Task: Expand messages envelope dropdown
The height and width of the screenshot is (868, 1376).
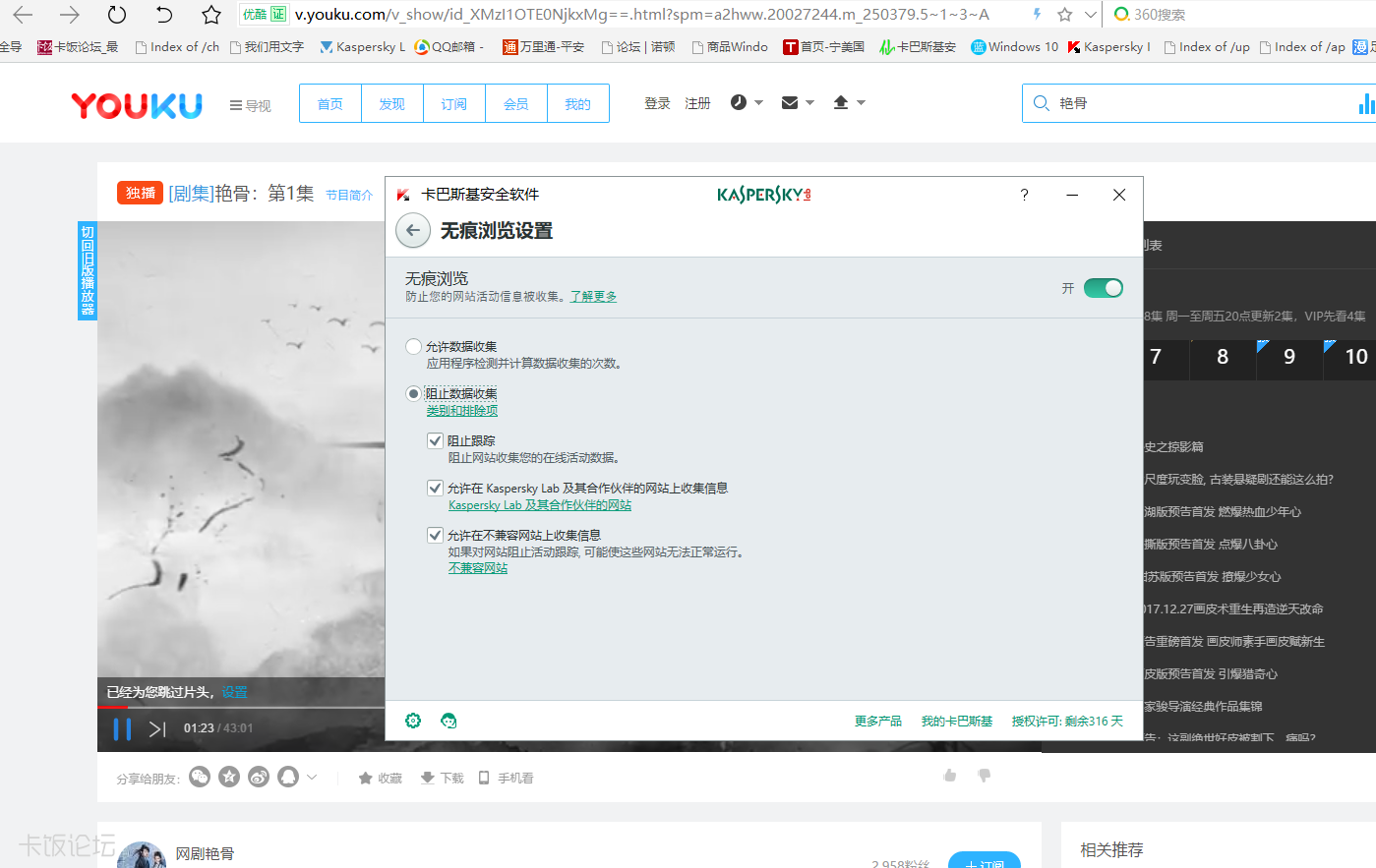Action: tap(798, 102)
